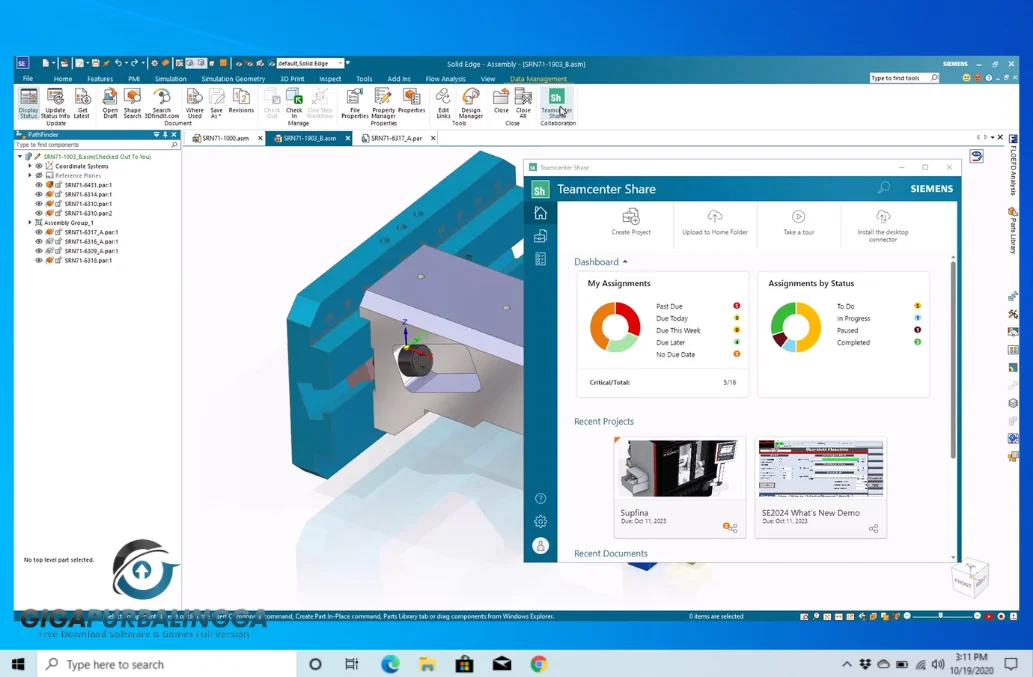The width and height of the screenshot is (1033, 677).
Task: Click the zoom slider in status bar
Action: pos(942,616)
